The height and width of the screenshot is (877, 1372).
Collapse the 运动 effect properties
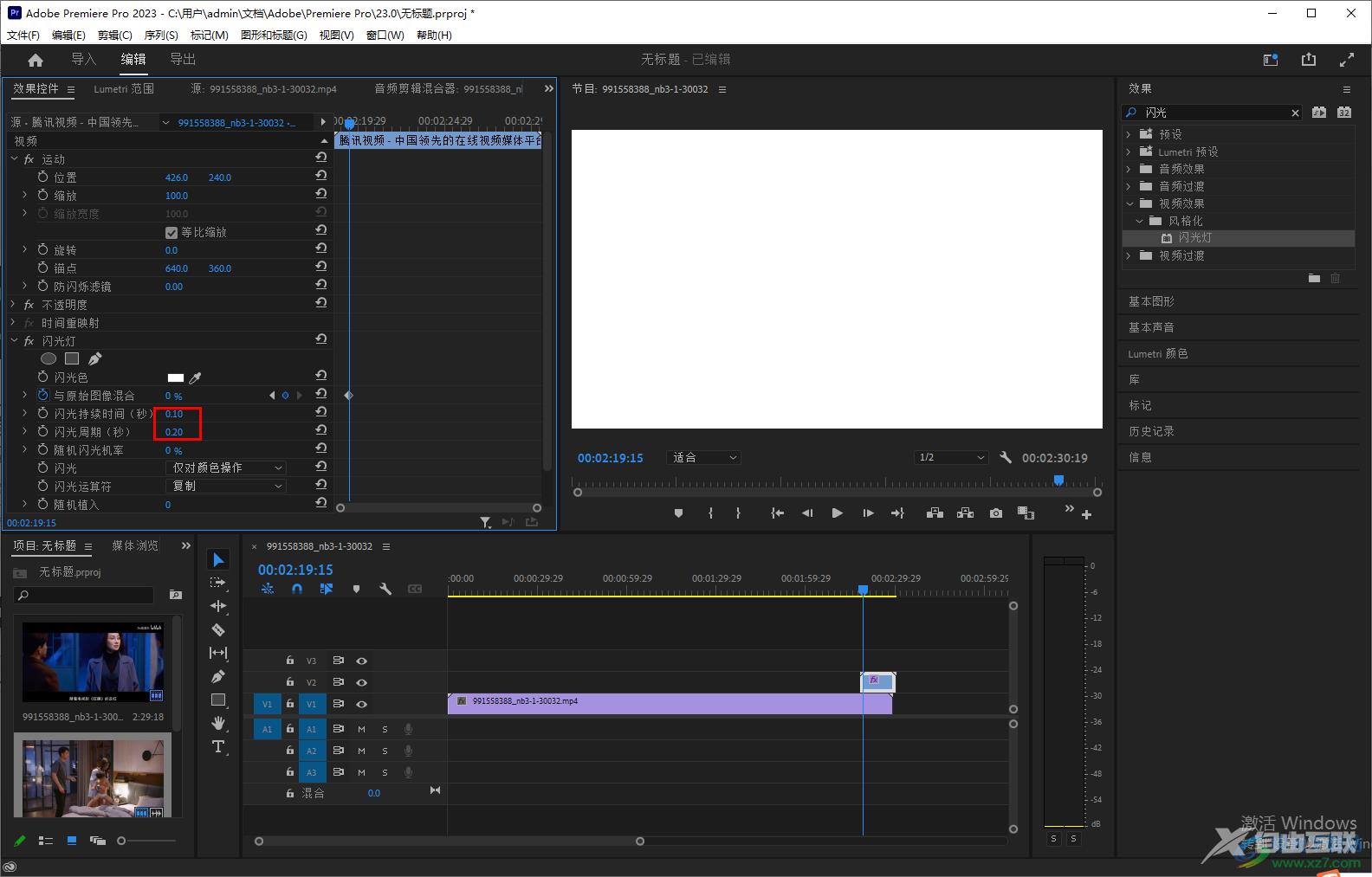[14, 159]
